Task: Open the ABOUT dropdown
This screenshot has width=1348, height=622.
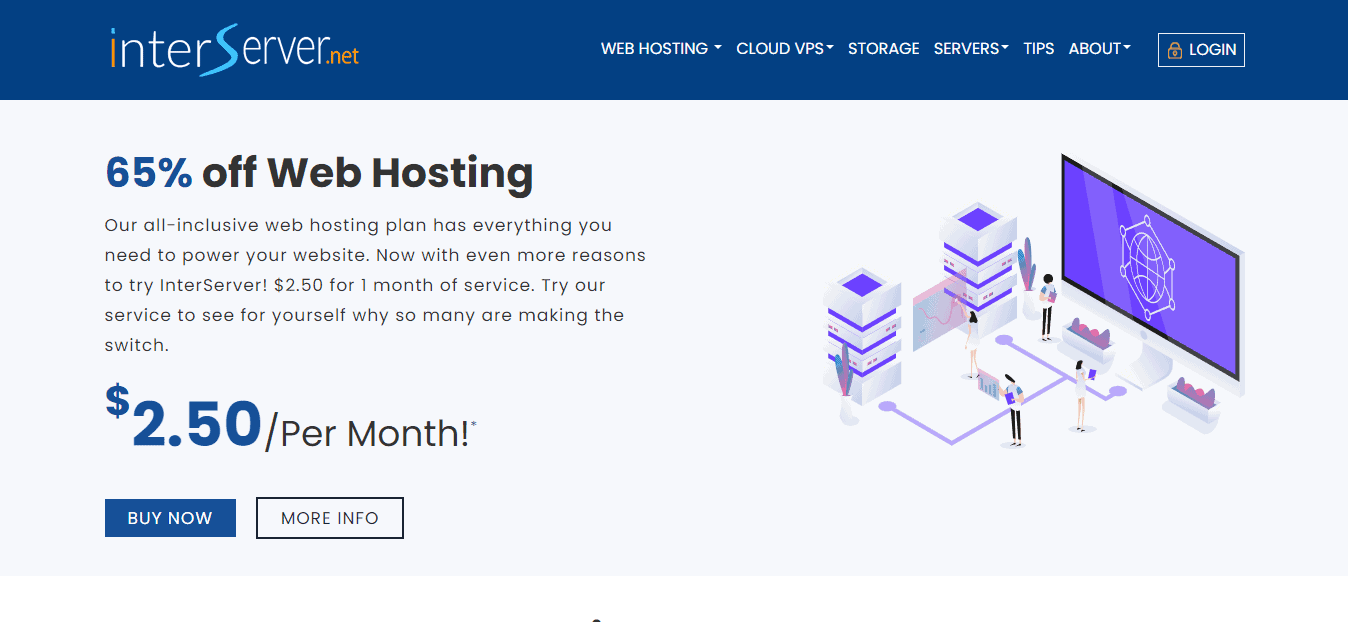Action: coord(1098,48)
